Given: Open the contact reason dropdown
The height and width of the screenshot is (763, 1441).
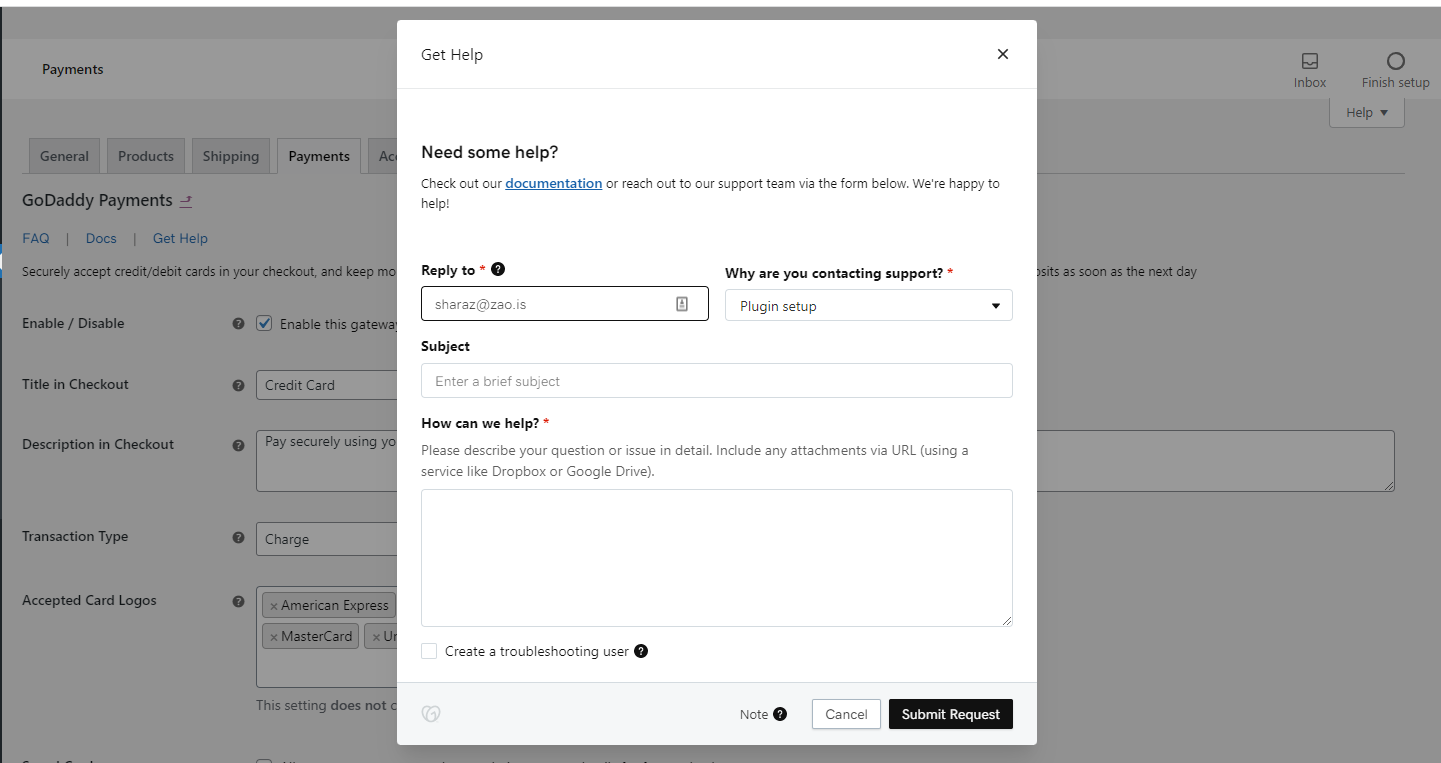Looking at the screenshot, I should [868, 306].
